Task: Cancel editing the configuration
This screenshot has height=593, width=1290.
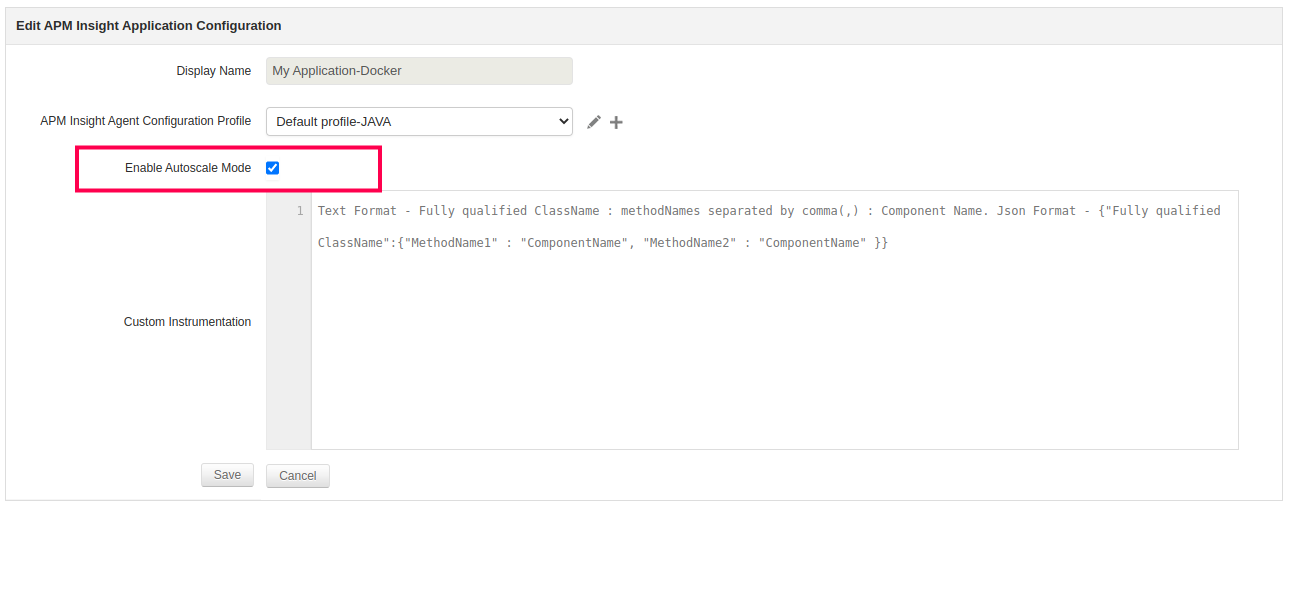Action: click(x=298, y=476)
